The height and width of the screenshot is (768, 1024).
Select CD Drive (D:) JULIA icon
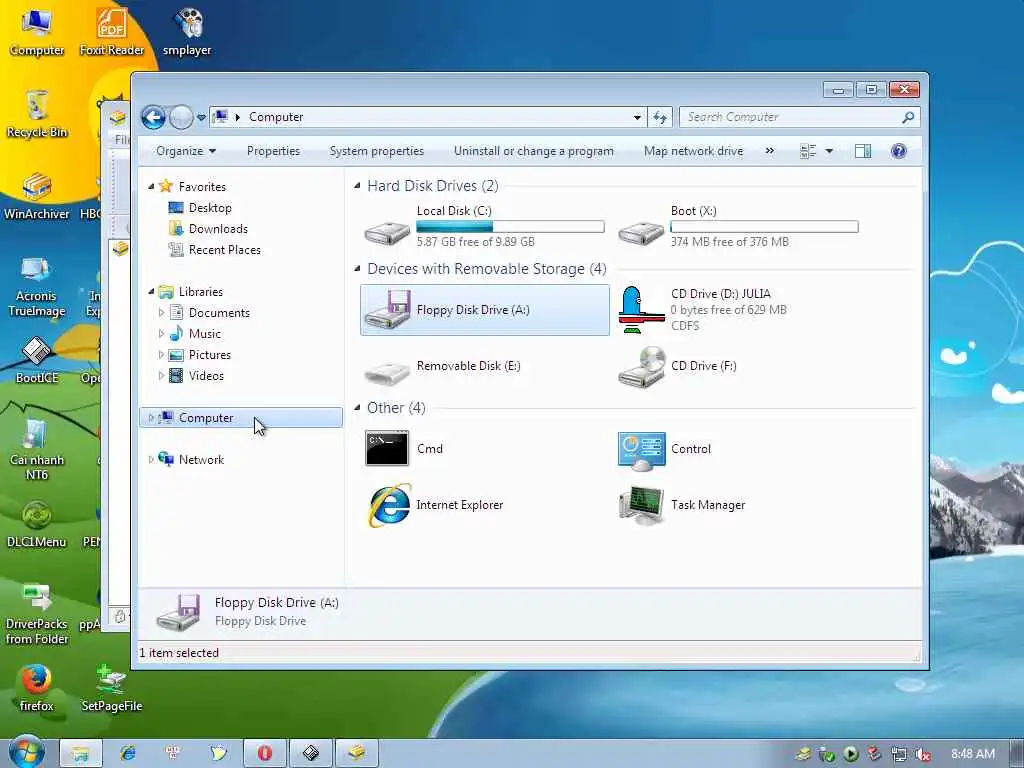pos(641,310)
